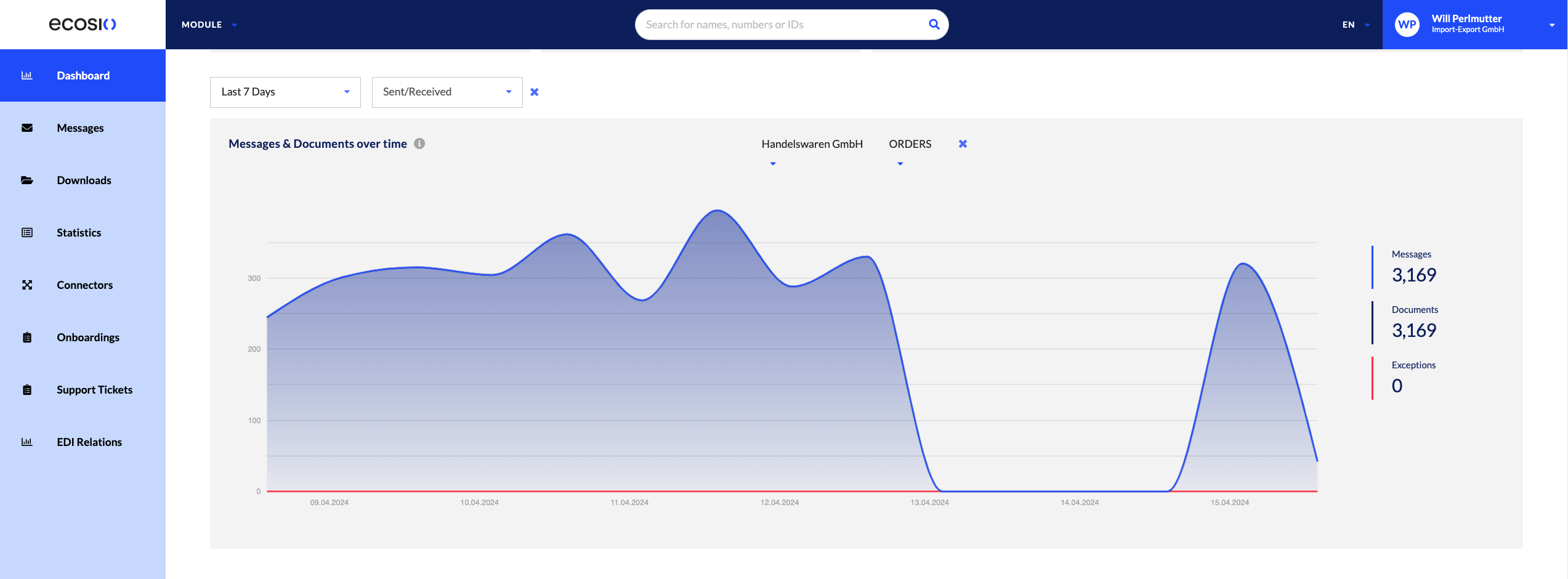Click the Connectors icon in the sidebar

click(27, 285)
